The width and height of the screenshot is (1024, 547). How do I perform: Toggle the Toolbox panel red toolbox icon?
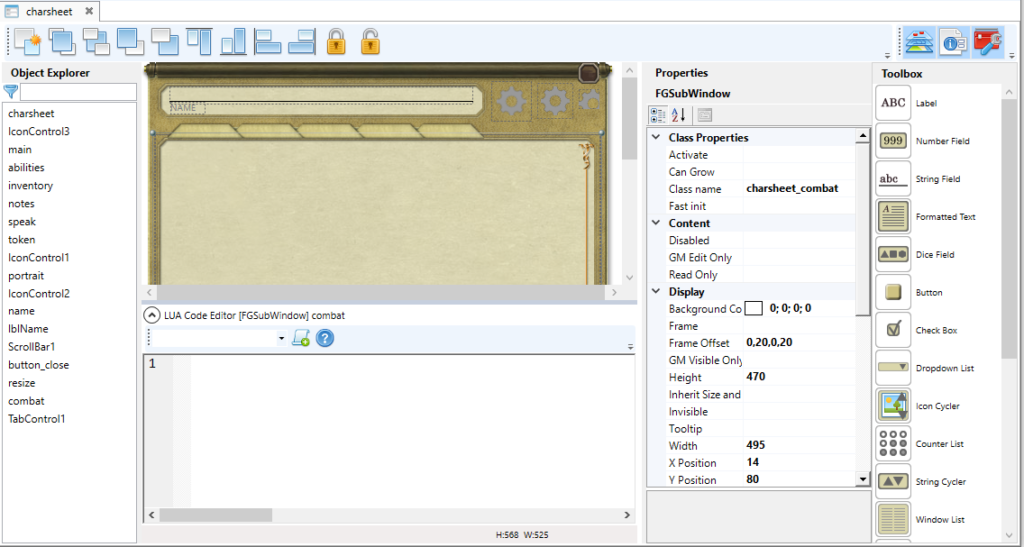point(987,42)
